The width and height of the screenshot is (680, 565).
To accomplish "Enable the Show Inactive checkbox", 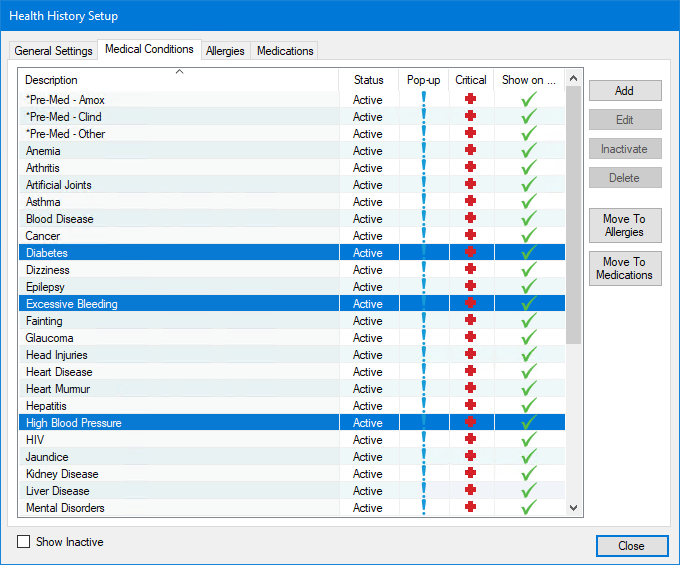I will (x=24, y=542).
